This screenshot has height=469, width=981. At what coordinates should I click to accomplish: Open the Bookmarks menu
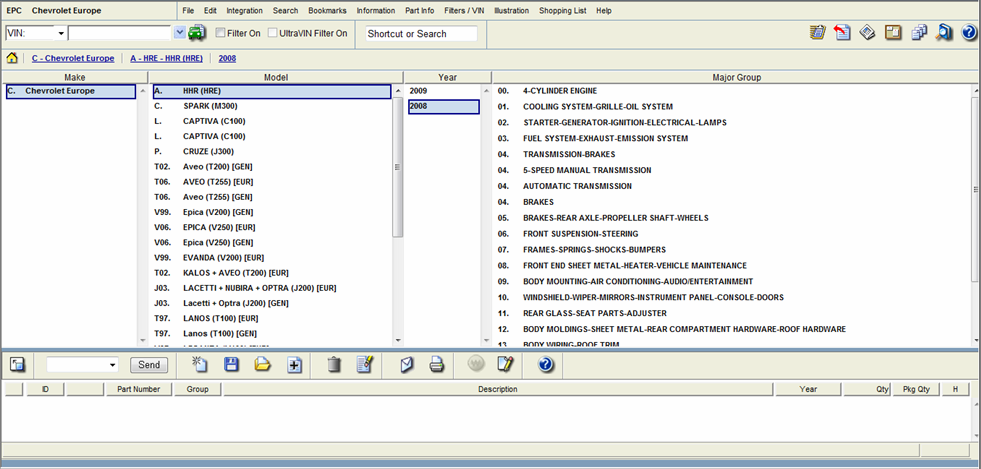(x=327, y=11)
